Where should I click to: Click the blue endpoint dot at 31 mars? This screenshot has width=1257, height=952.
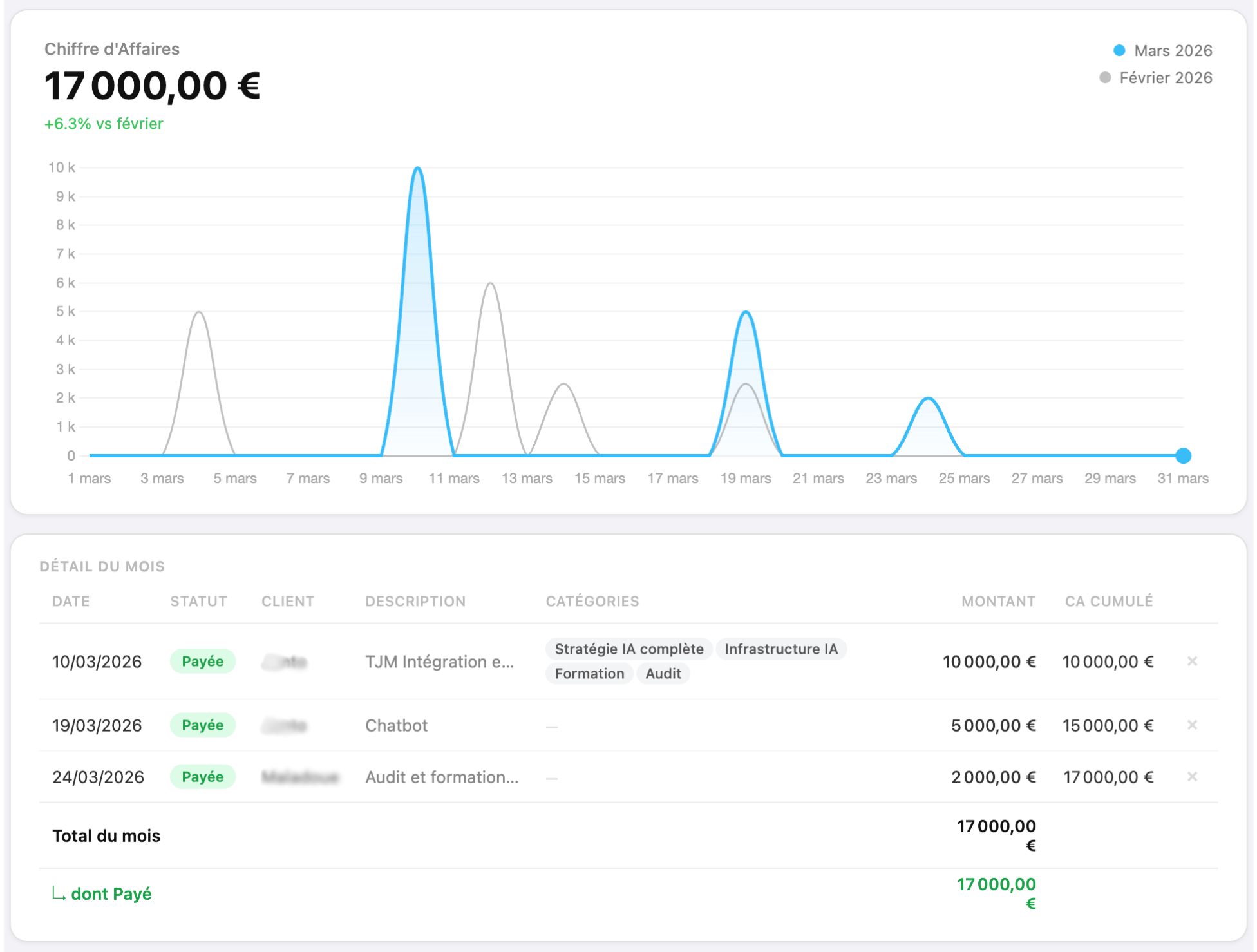coord(1183,455)
